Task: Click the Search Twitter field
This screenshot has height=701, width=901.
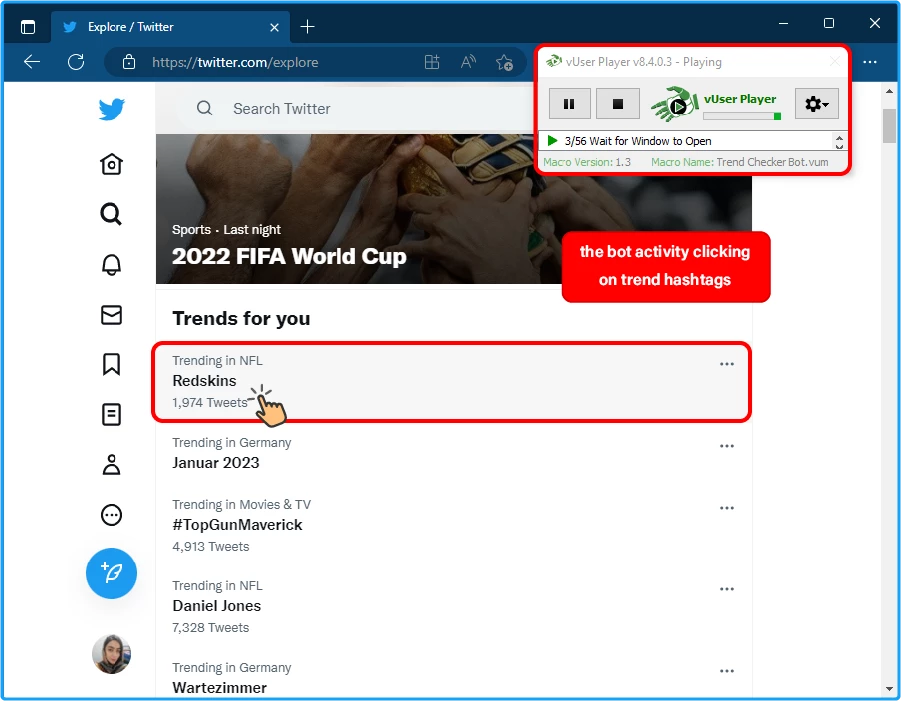Action: point(356,109)
